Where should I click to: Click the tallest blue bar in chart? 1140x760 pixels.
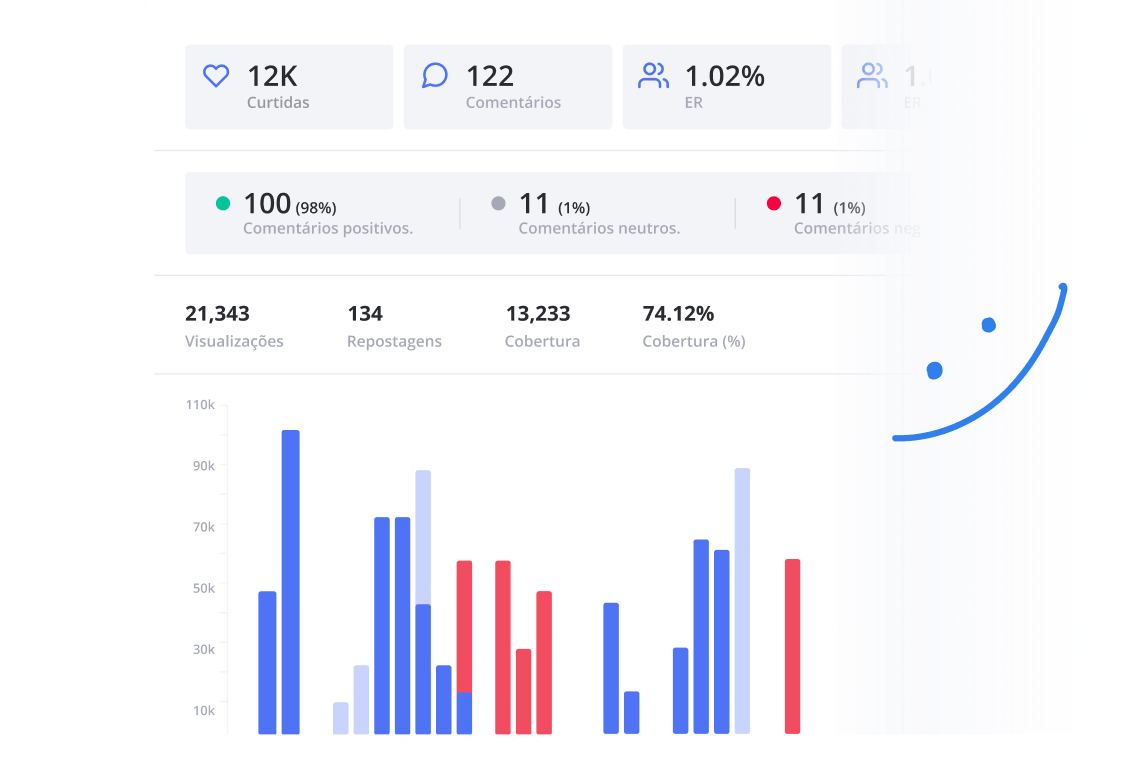click(291, 580)
